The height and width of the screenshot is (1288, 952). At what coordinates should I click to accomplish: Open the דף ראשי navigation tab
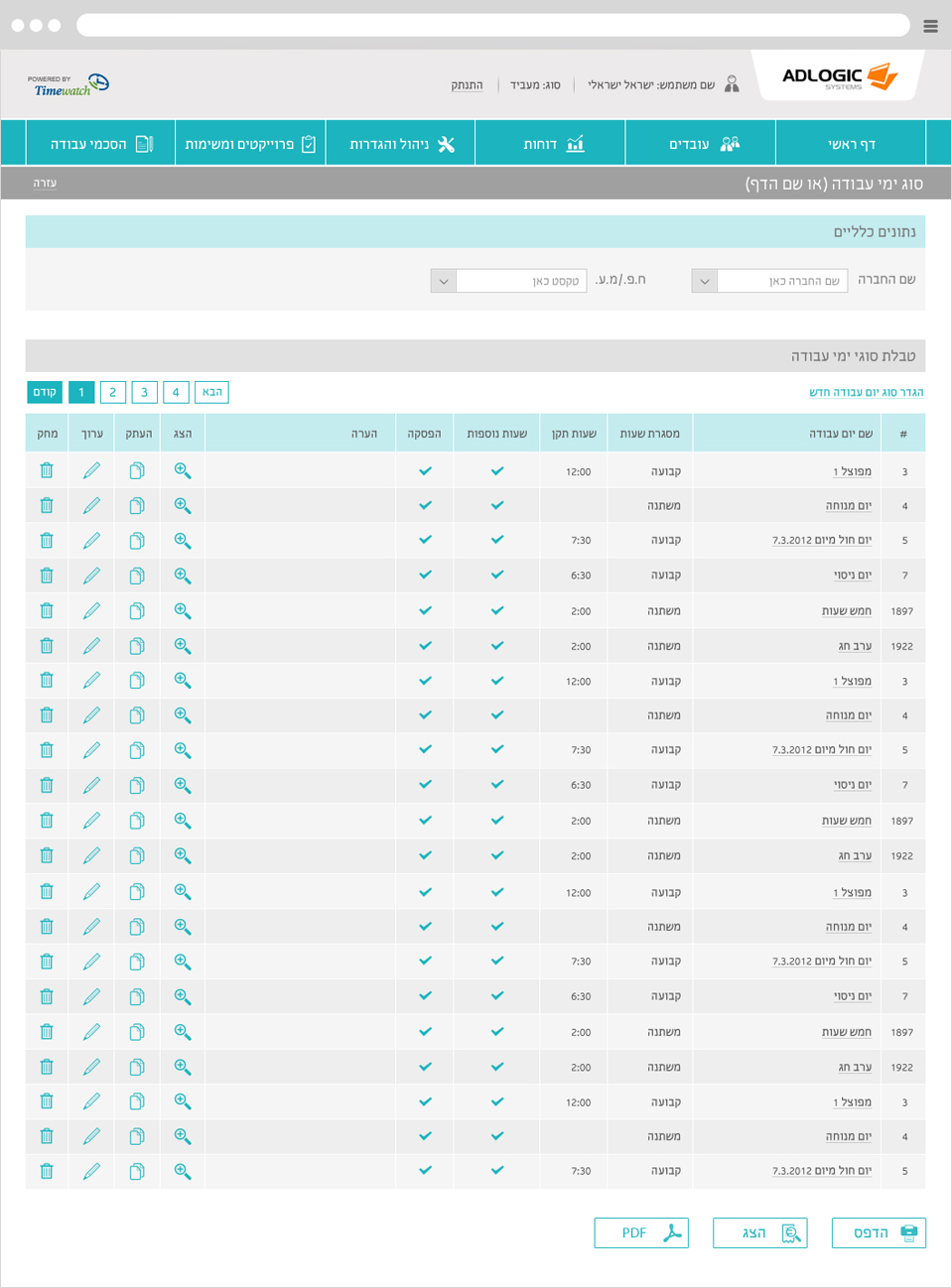(850, 144)
